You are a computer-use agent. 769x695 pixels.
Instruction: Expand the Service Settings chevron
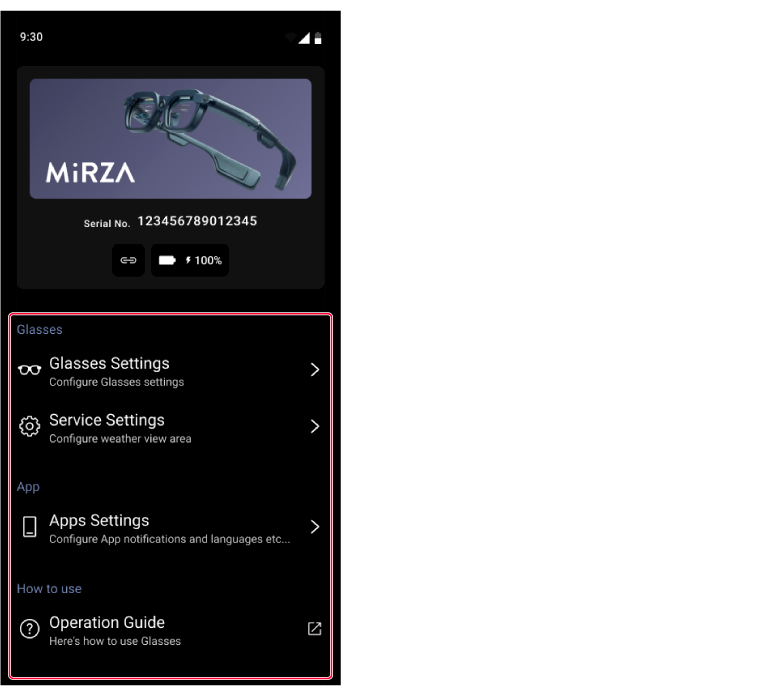(315, 427)
